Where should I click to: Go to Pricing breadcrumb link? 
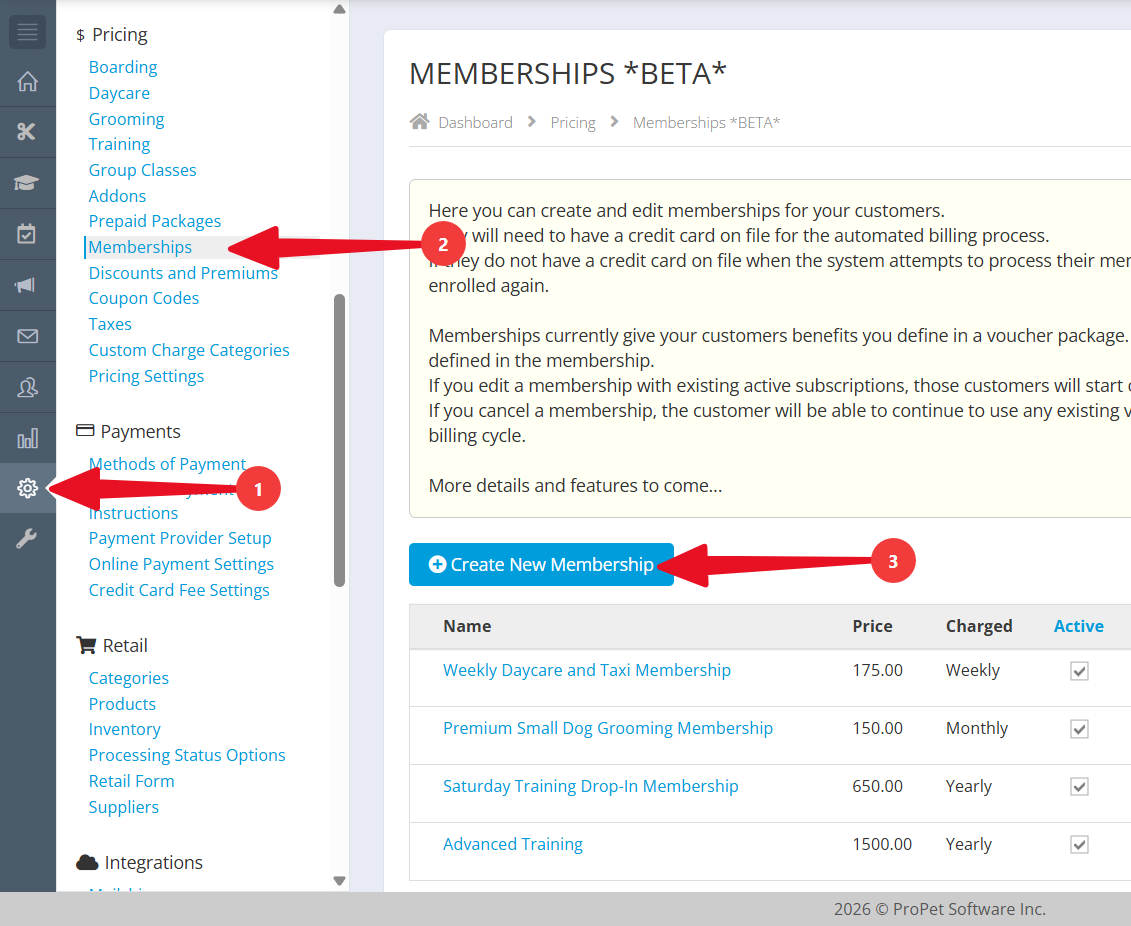pyautogui.click(x=573, y=123)
